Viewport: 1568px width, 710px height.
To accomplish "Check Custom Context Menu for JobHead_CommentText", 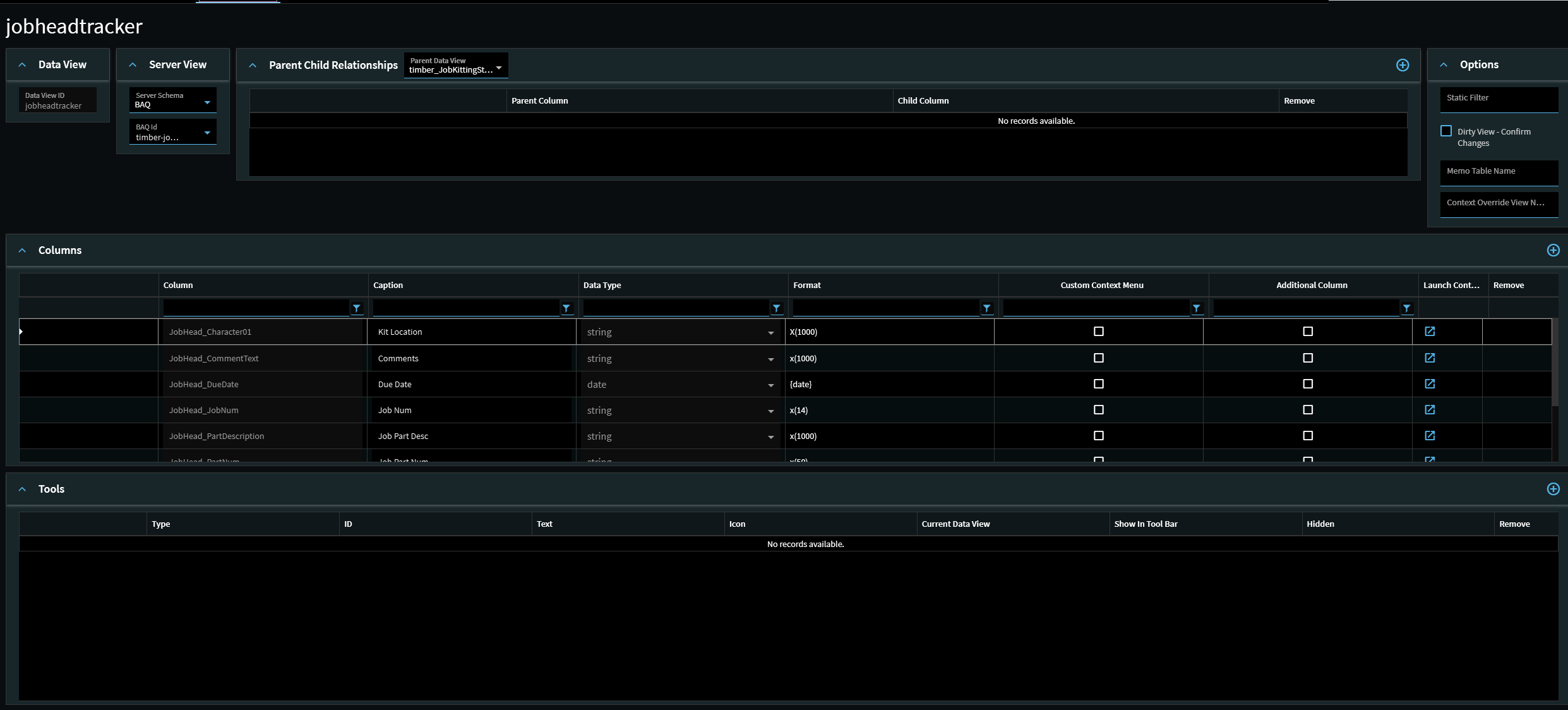I will tap(1098, 358).
